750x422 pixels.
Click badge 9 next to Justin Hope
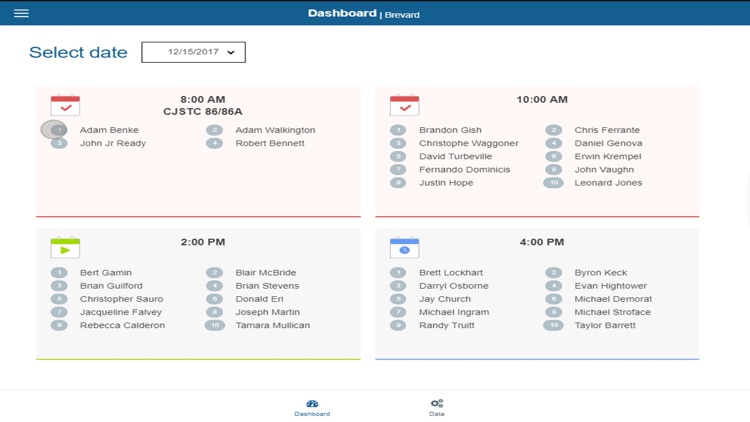(x=398, y=183)
